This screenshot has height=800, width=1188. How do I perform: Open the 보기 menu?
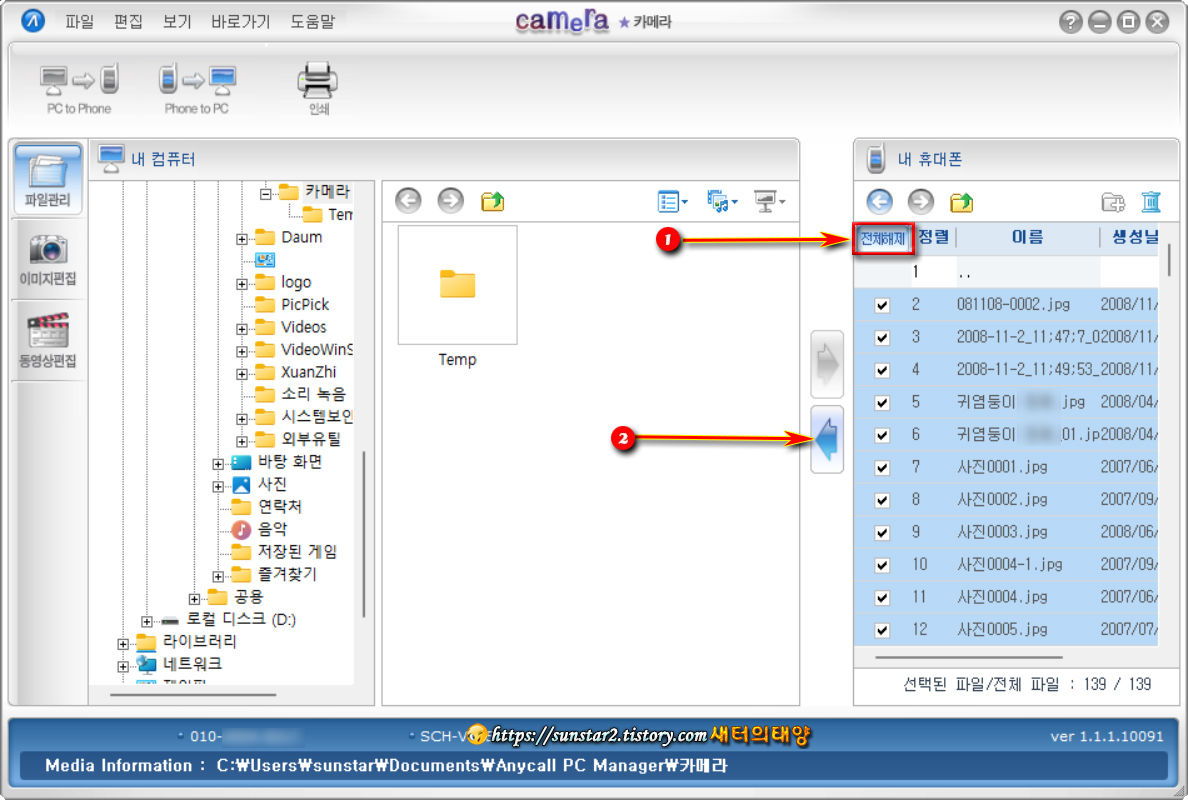tap(177, 21)
